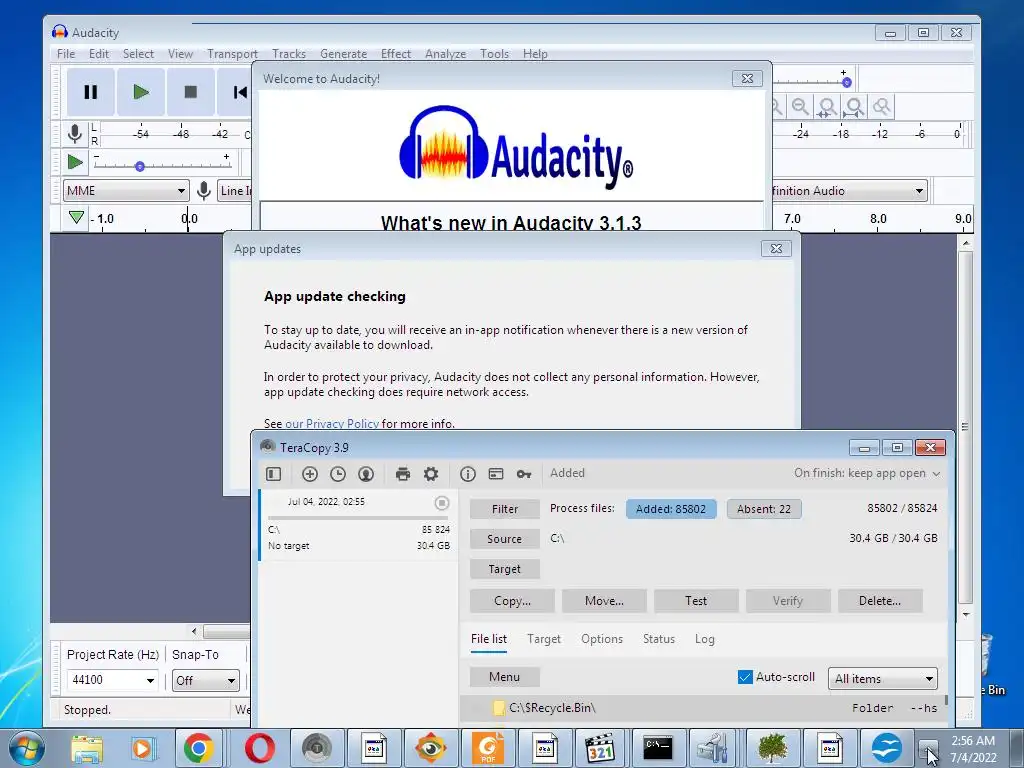
Task: Click the small green Play-at-speed button
Action: 75,162
